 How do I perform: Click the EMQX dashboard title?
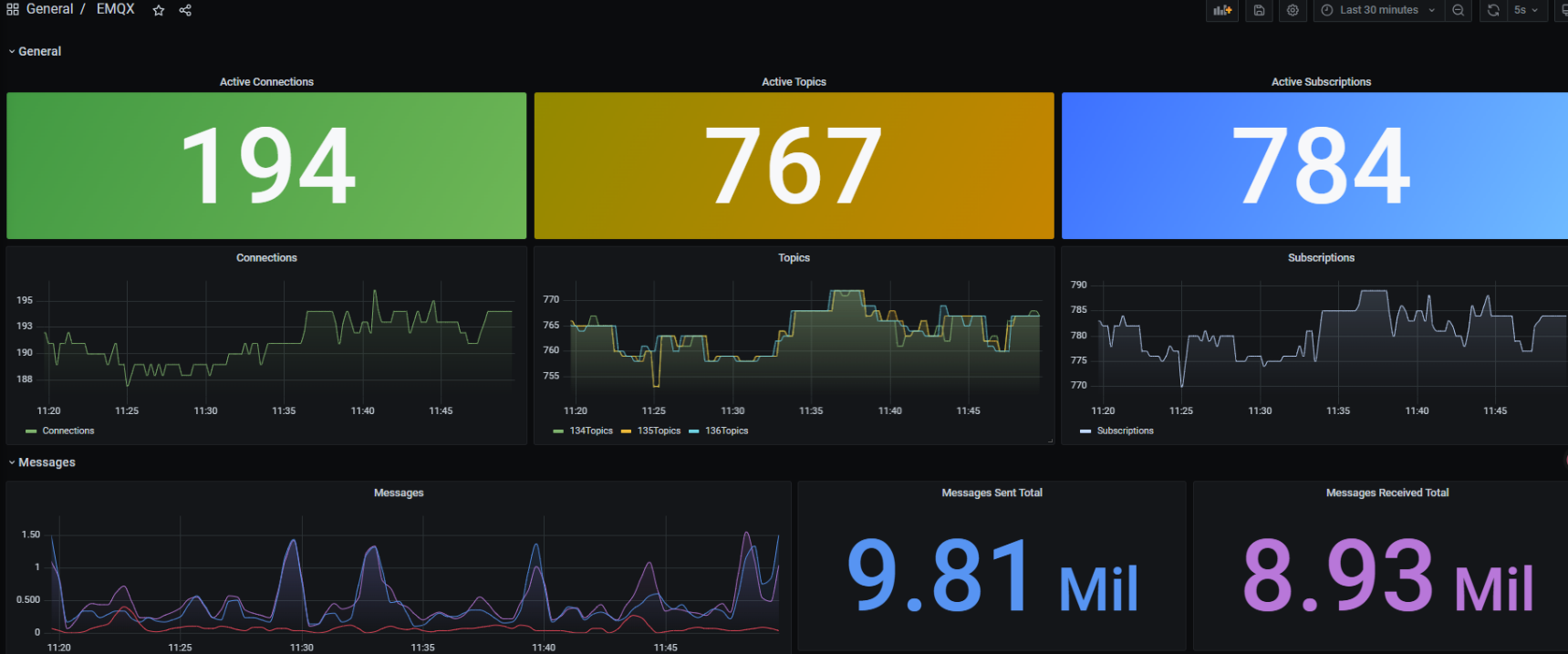tap(115, 9)
